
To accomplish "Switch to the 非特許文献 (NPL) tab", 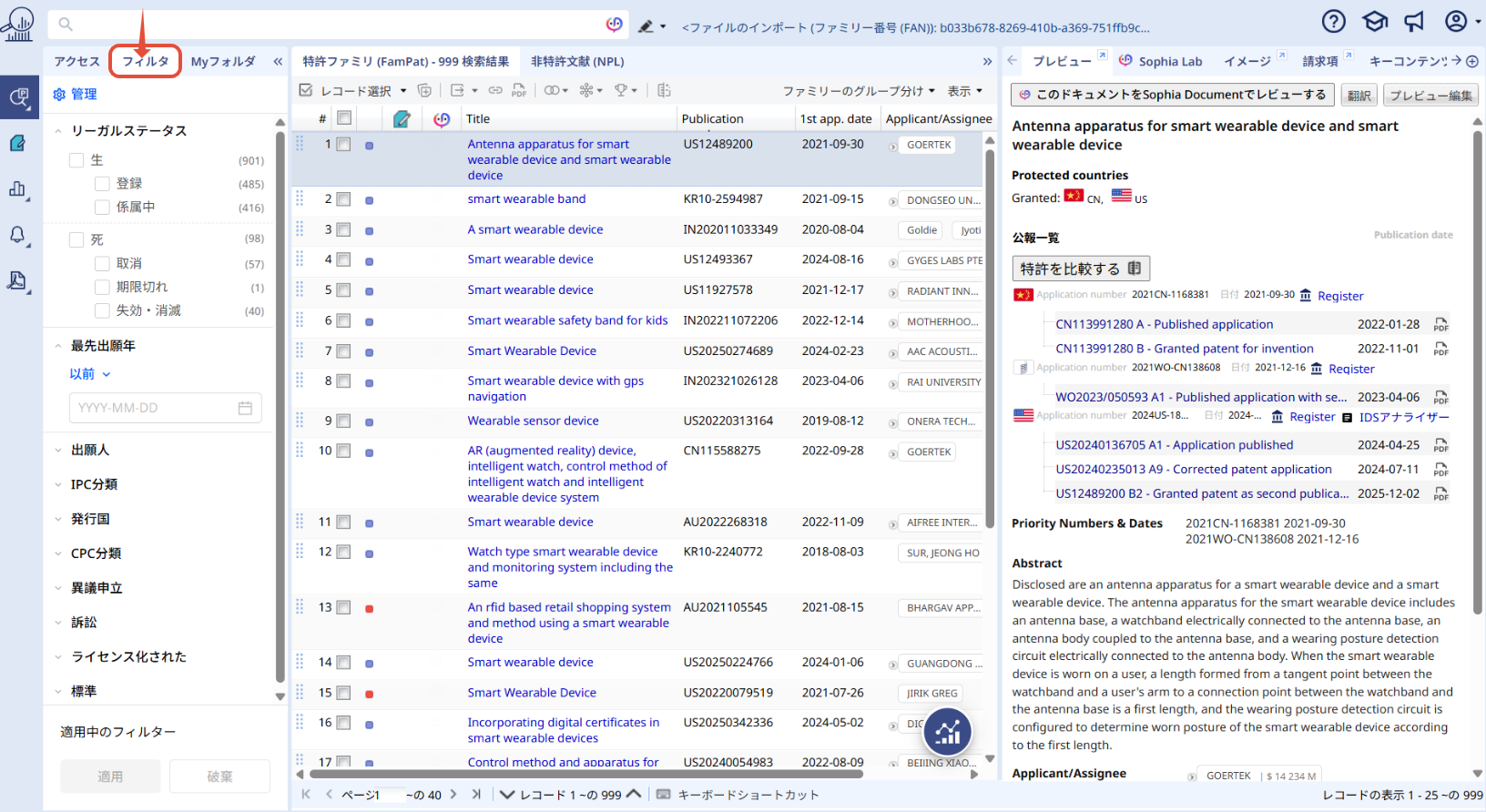I will (577, 62).
